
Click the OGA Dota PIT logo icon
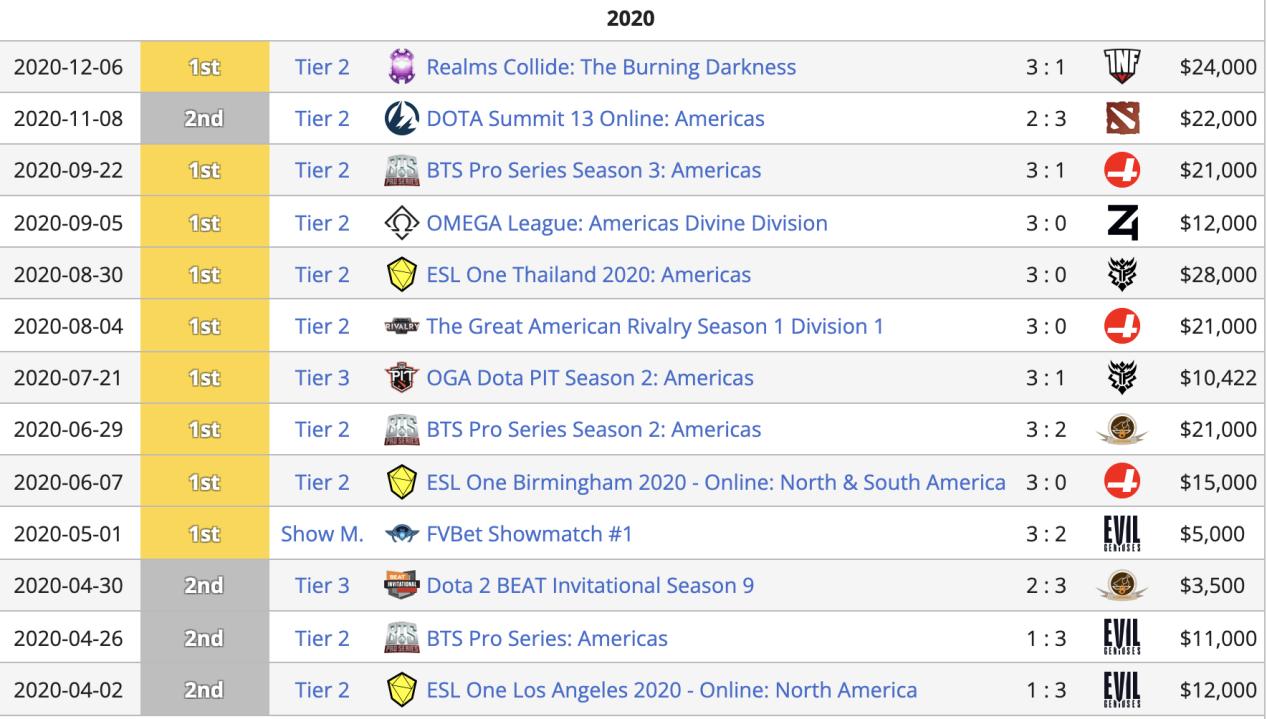click(x=400, y=379)
